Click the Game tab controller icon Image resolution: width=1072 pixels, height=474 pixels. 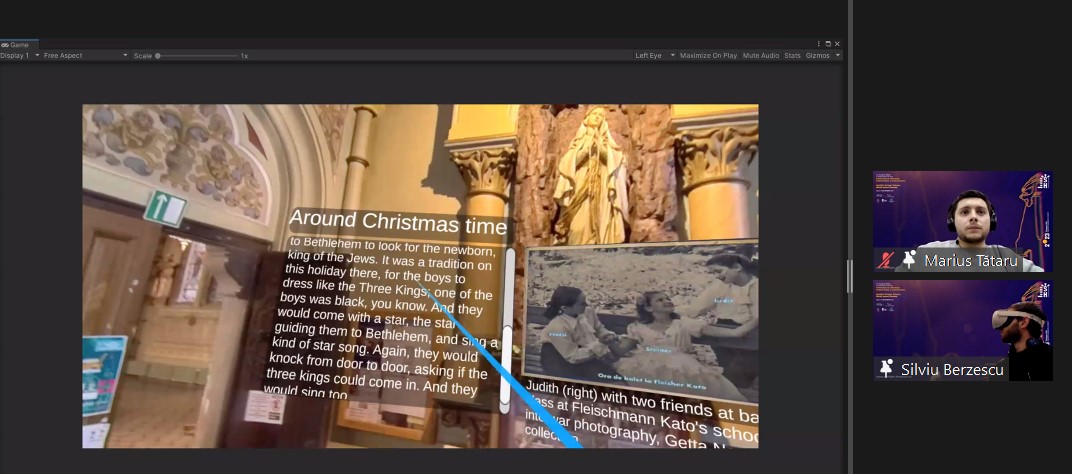5,45
